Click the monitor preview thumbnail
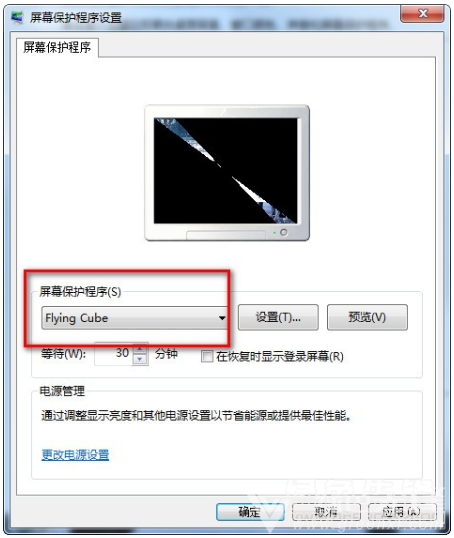Image resolution: width=454 pixels, height=538 pixels. tap(227, 173)
